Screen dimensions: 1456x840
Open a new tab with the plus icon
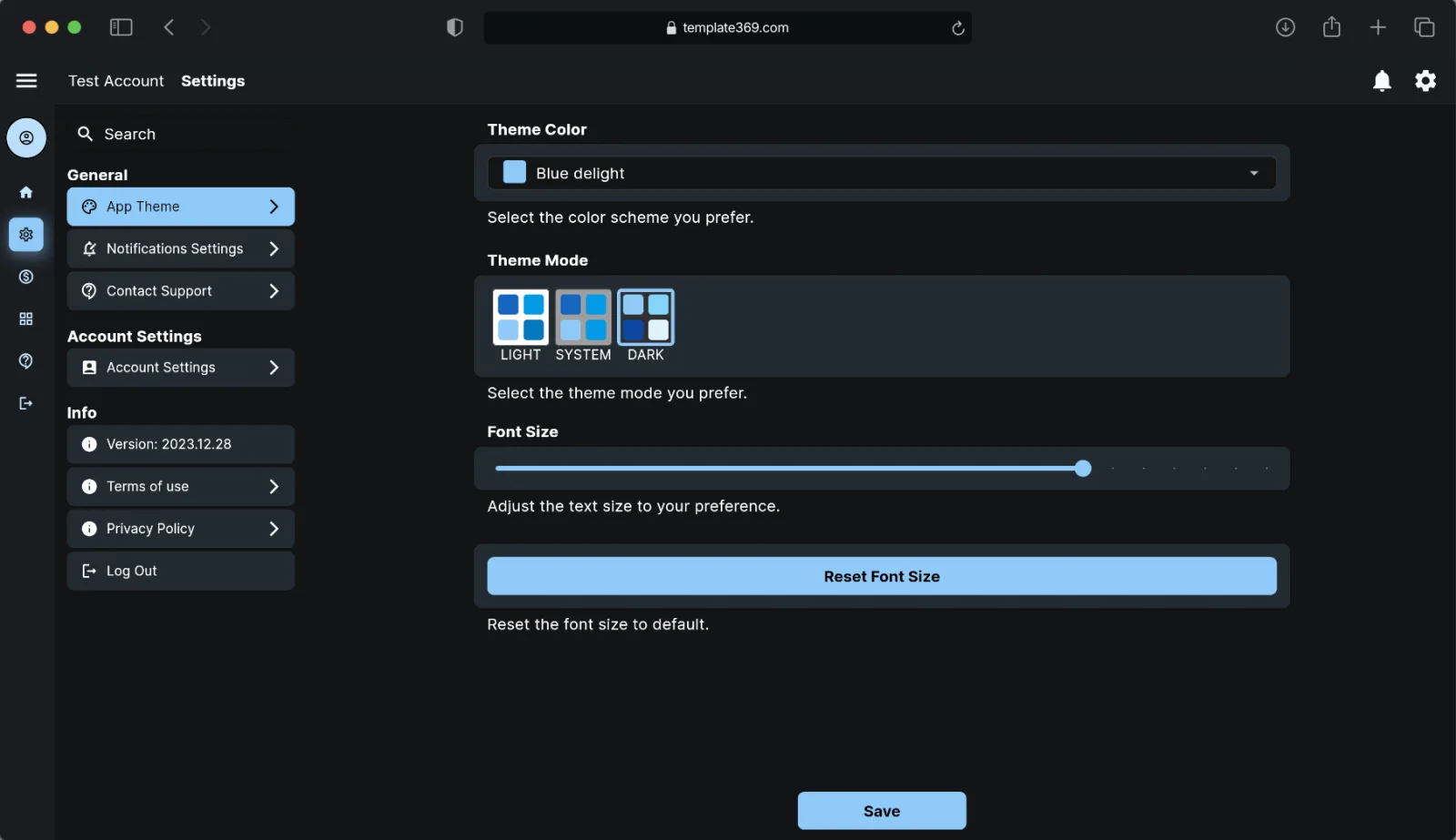point(1378,27)
